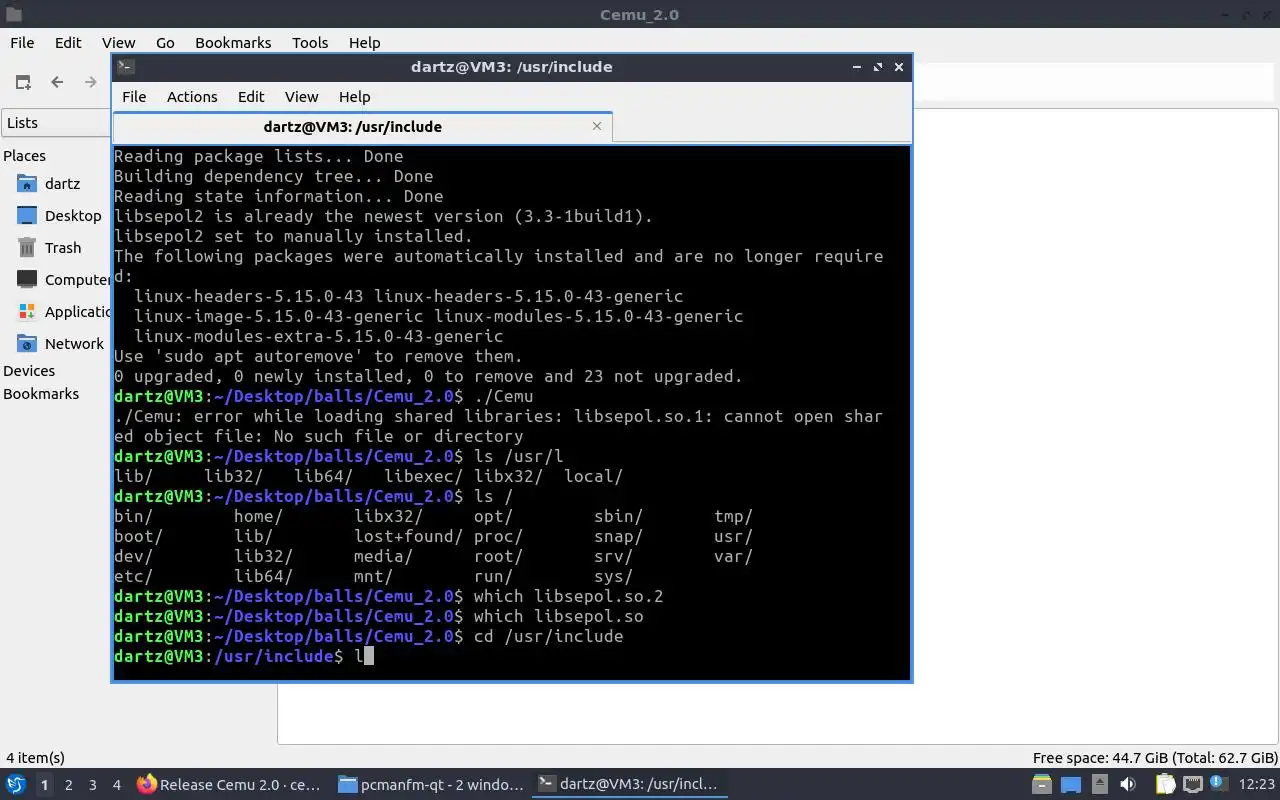Click the folder icon in Cemu_2.0 title bar
1280x800 pixels.
(13, 14)
